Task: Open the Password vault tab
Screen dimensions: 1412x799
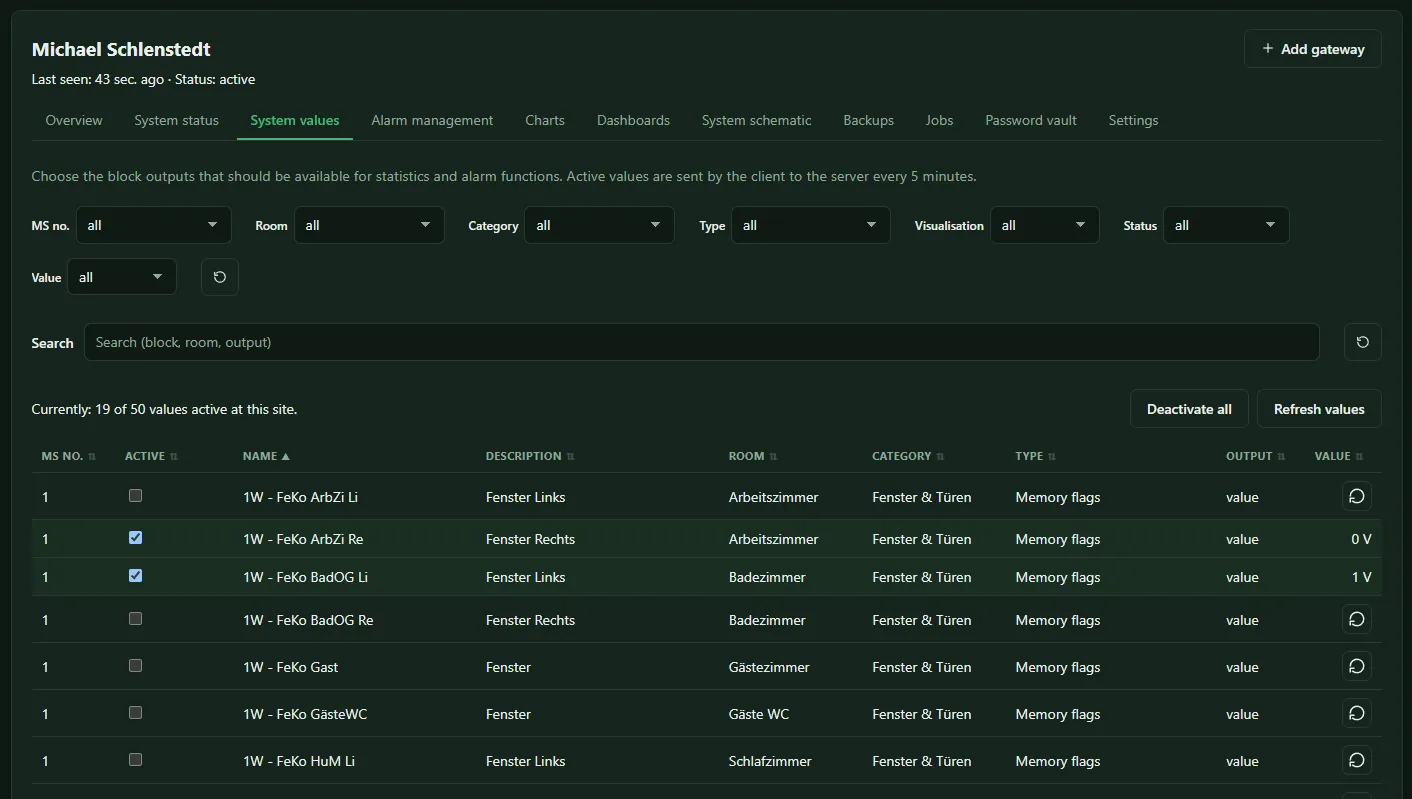Action: 1031,120
